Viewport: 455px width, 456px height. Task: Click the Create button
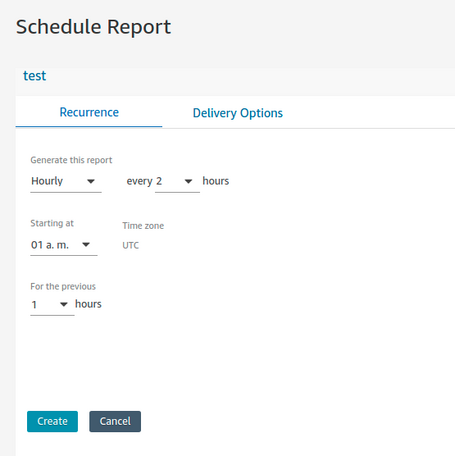(52, 421)
